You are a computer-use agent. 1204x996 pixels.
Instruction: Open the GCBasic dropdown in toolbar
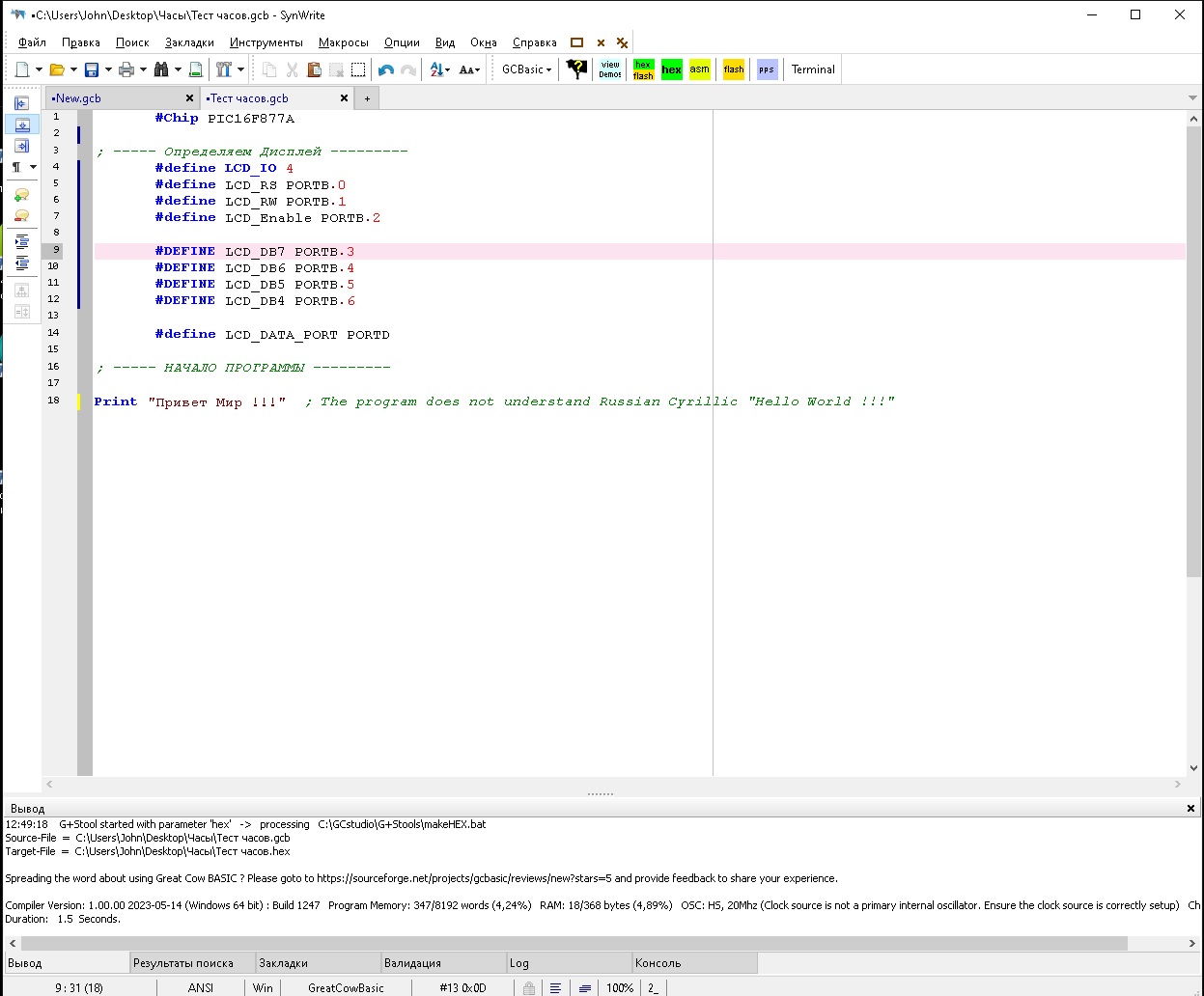click(526, 69)
